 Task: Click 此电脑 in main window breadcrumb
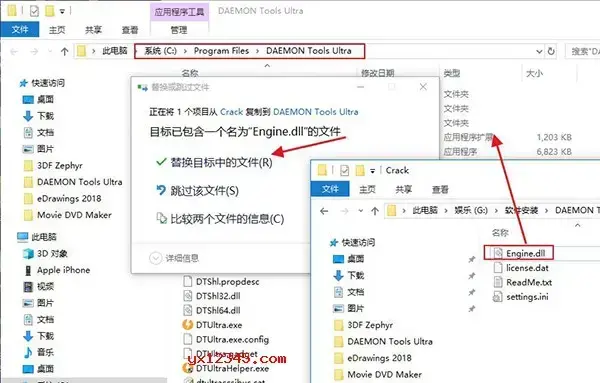[115, 51]
